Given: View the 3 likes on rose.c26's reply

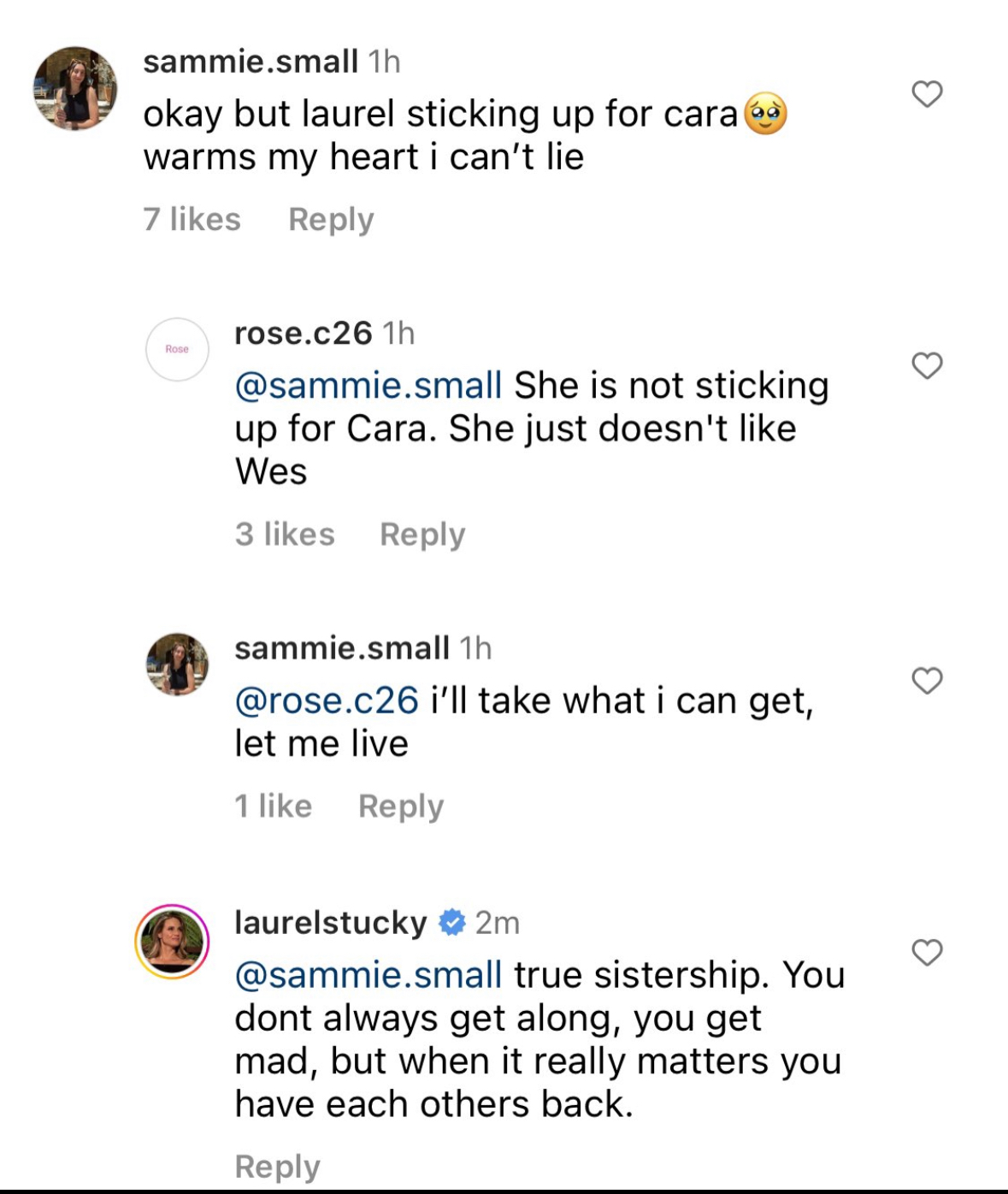Looking at the screenshot, I should [285, 534].
